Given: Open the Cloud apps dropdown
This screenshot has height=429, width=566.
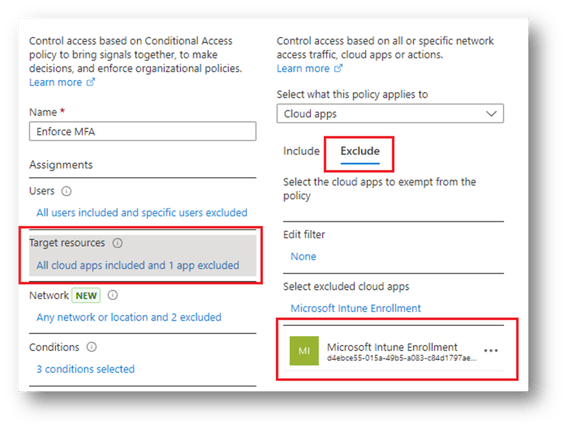Looking at the screenshot, I should click(390, 114).
